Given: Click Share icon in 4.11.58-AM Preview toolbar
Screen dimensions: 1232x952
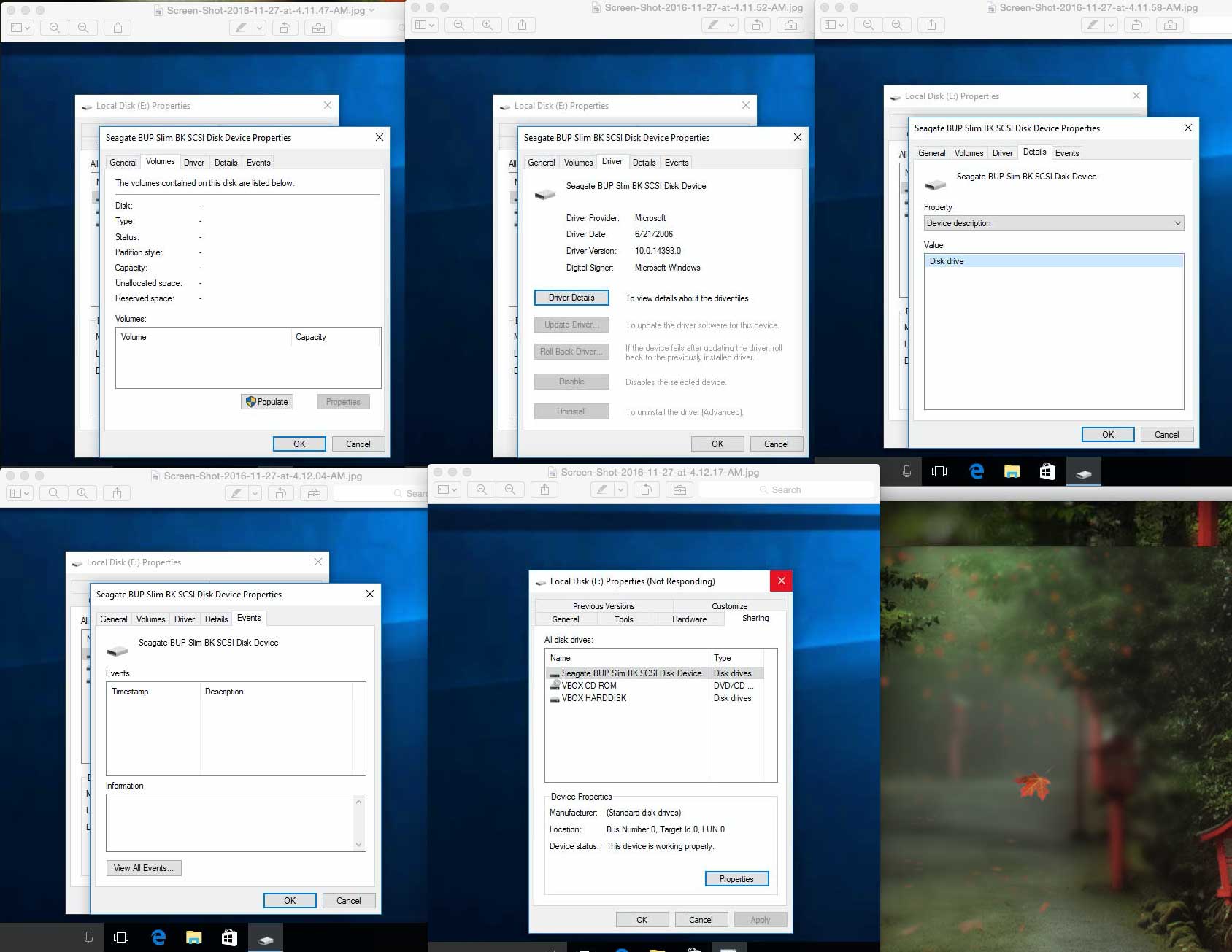Looking at the screenshot, I should pyautogui.click(x=931, y=25).
